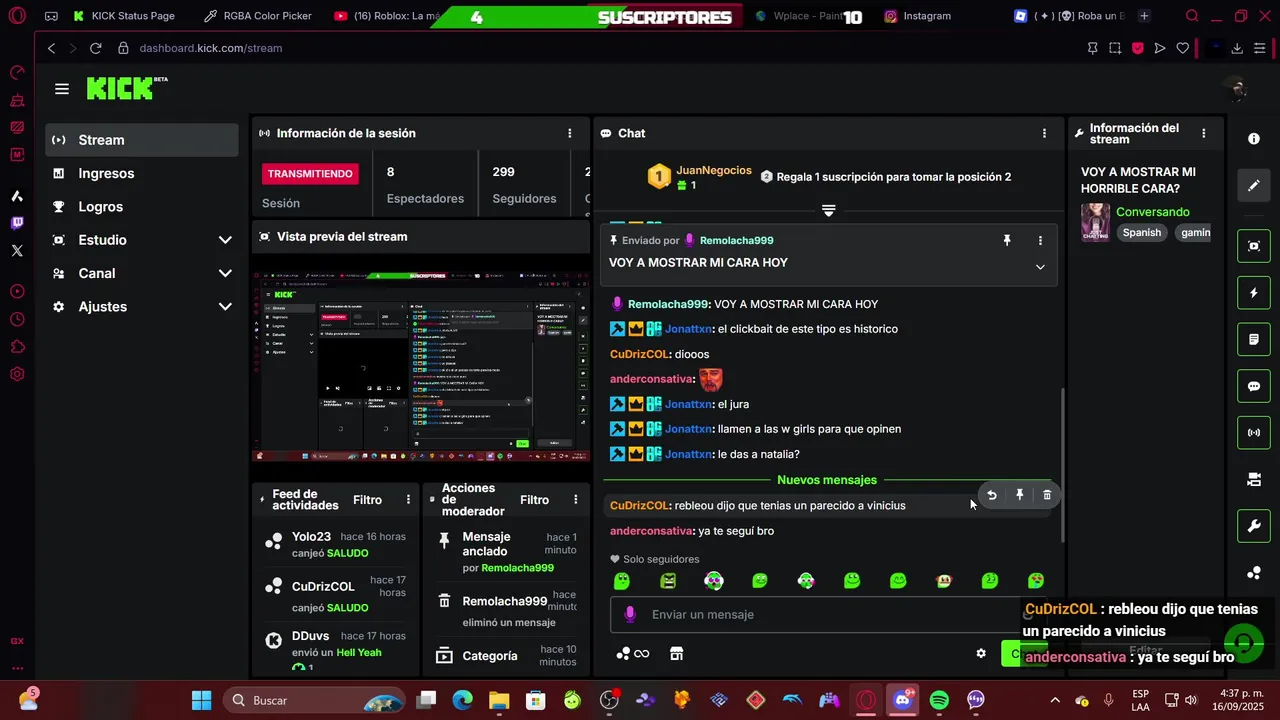Open Acciones de moderador three-dot menu
This screenshot has width=1280, height=720.
coord(575,500)
